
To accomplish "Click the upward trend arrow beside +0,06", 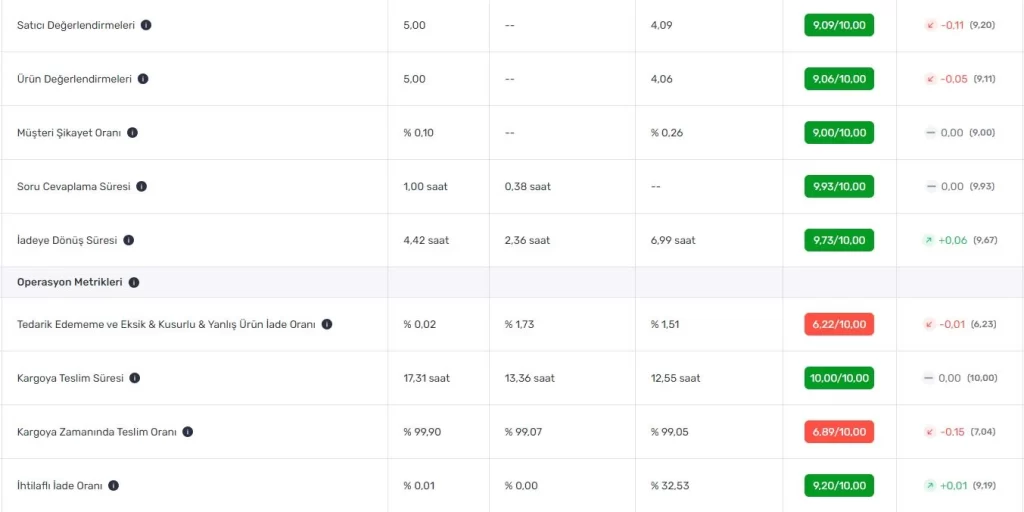I will (x=928, y=240).
